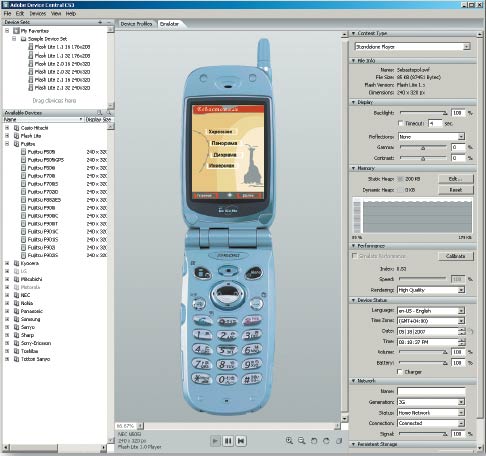Screen dimensions: 486x456
Task: Click the Display Size column header
Action: [x=99, y=119]
